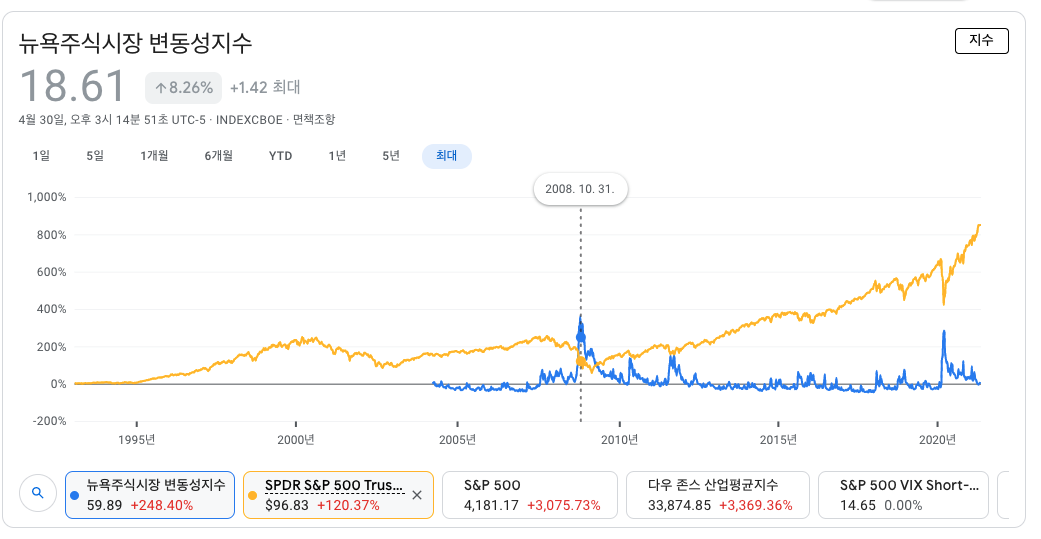
Task: Click the 1995년 axis label
Action: [x=137, y=439]
